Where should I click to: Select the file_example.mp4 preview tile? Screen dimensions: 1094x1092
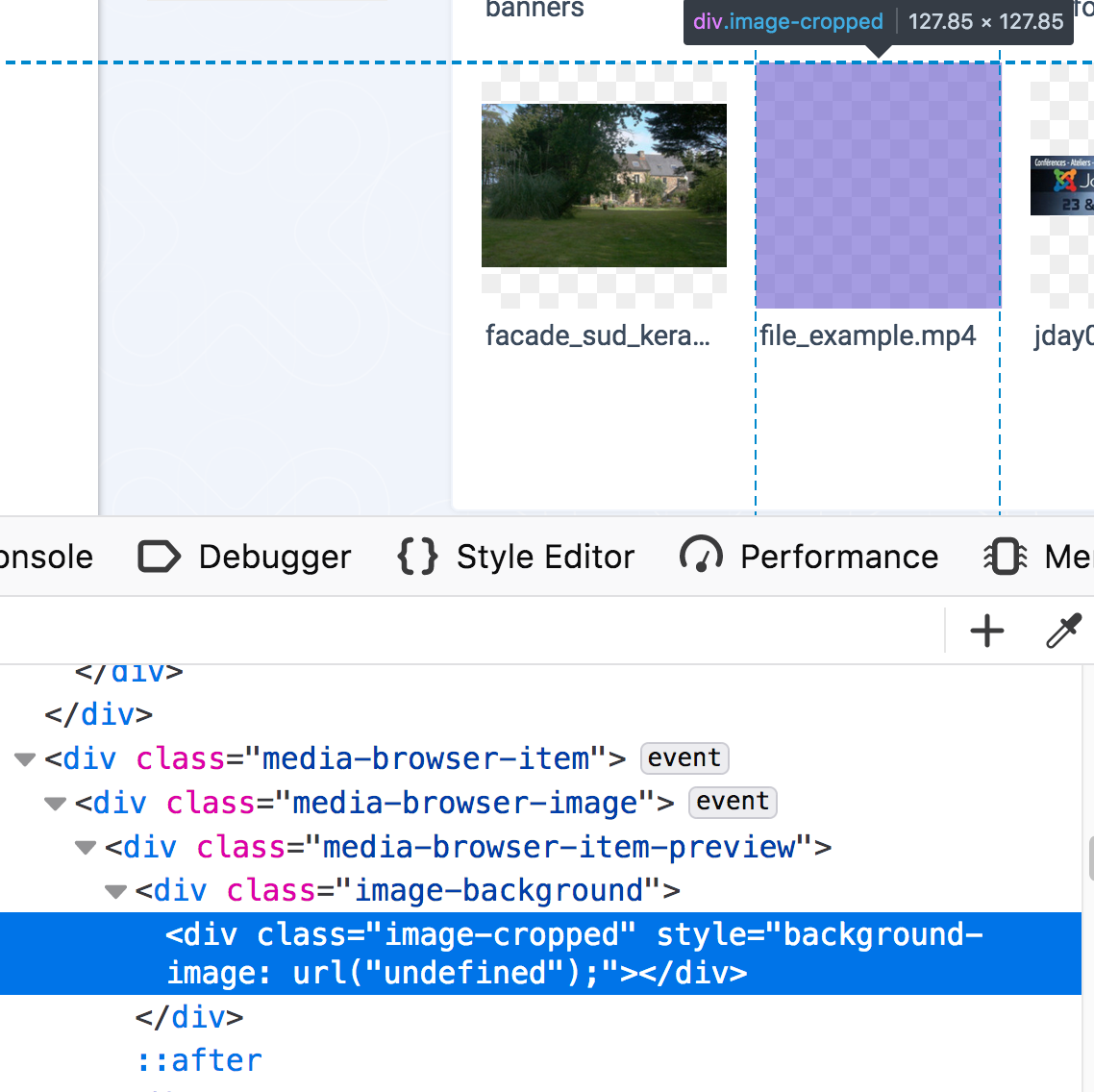pyautogui.click(x=878, y=186)
